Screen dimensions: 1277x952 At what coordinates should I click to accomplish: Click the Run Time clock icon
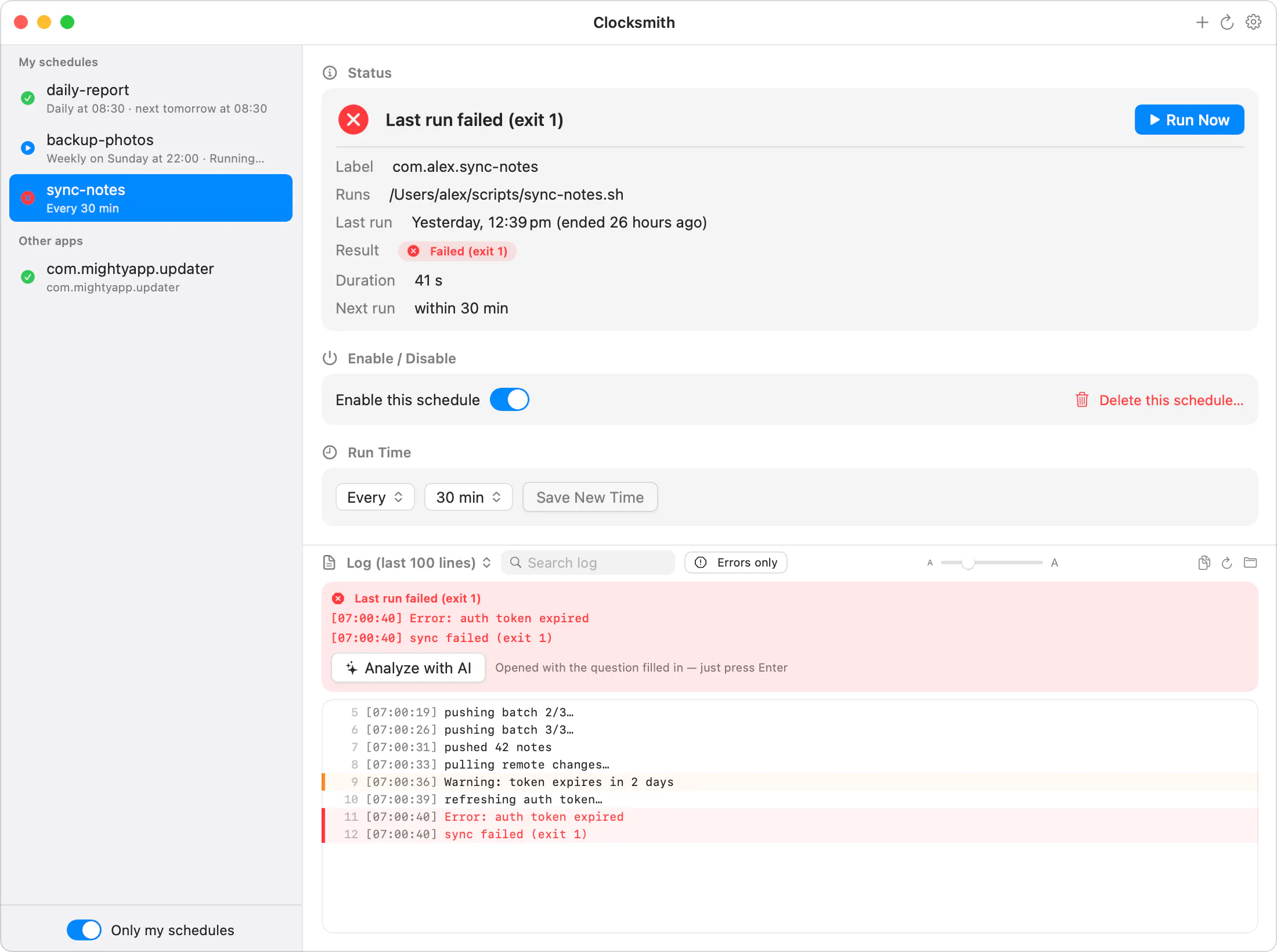pyautogui.click(x=330, y=452)
